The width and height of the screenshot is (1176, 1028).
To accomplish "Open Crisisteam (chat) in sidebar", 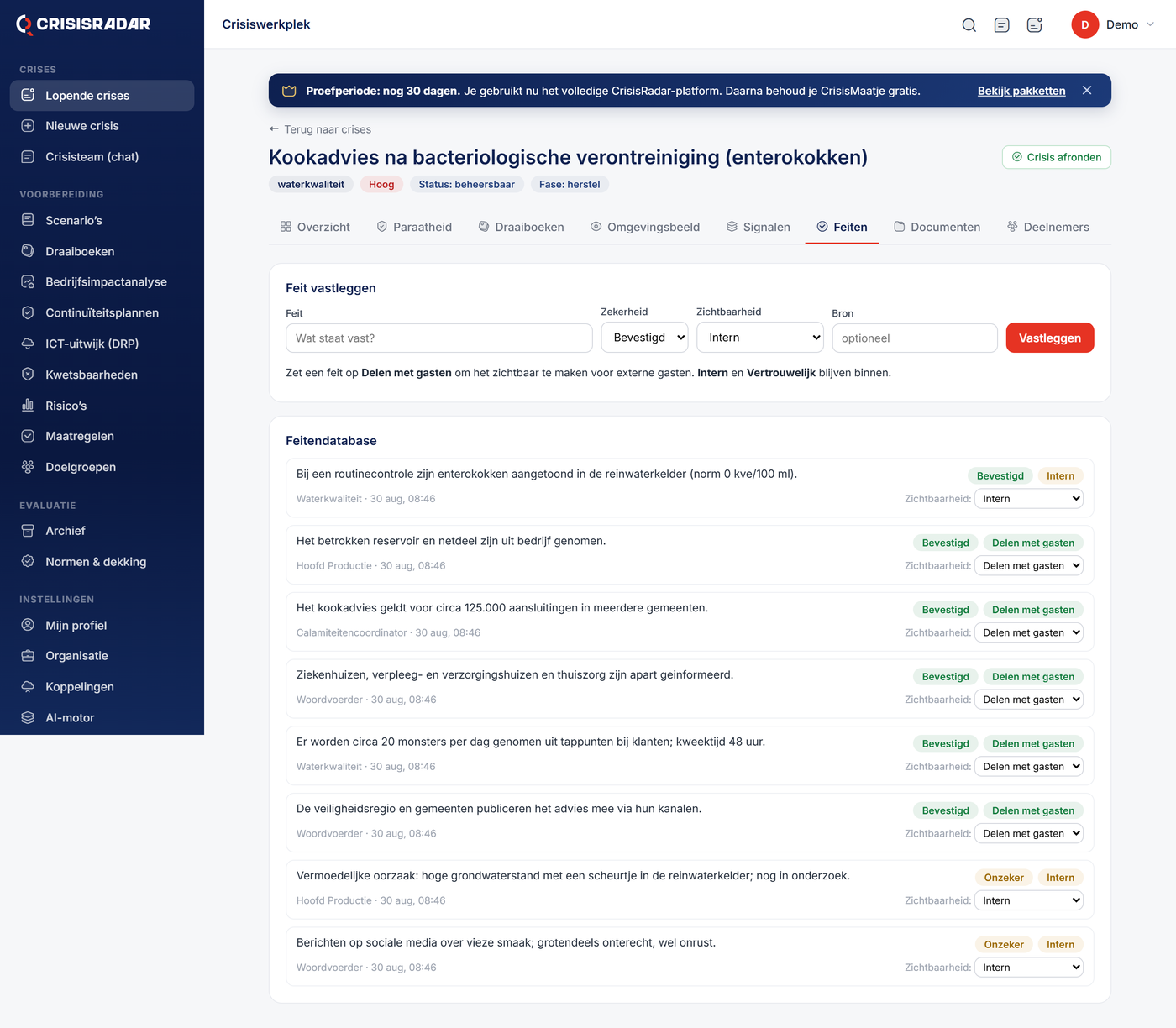I will point(102,157).
